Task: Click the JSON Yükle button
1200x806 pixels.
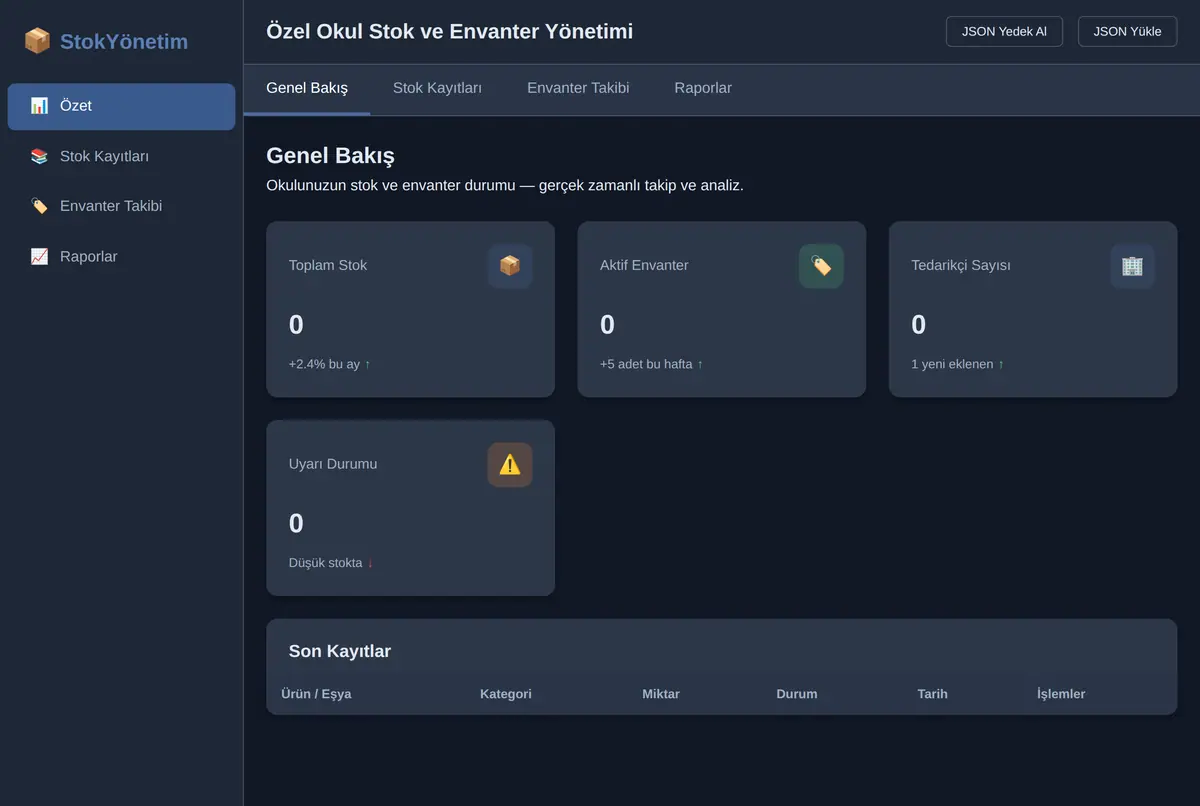Action: (x=1127, y=32)
